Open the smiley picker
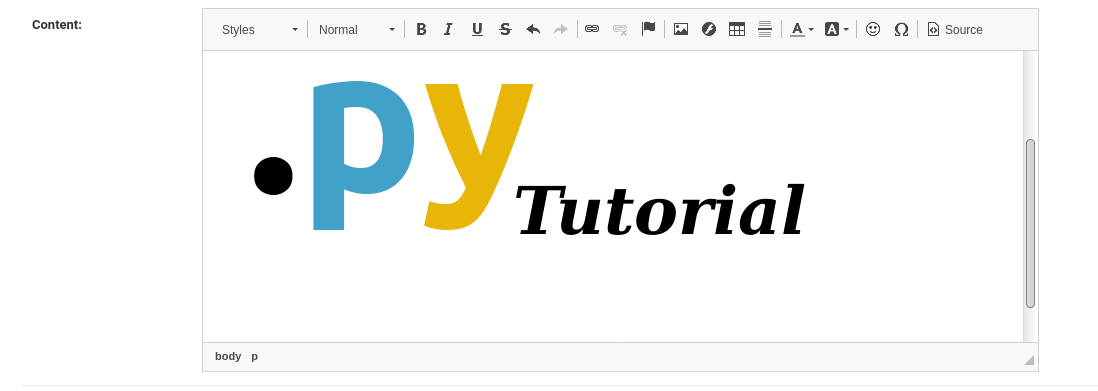 click(873, 29)
